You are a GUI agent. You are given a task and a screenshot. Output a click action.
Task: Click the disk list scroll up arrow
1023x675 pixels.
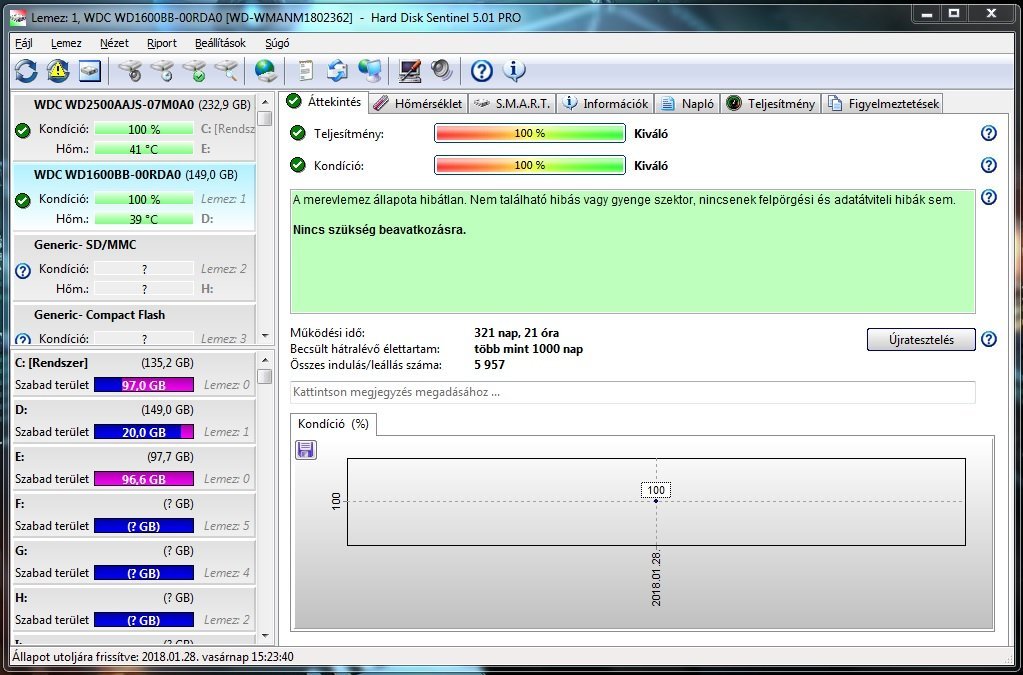(265, 102)
